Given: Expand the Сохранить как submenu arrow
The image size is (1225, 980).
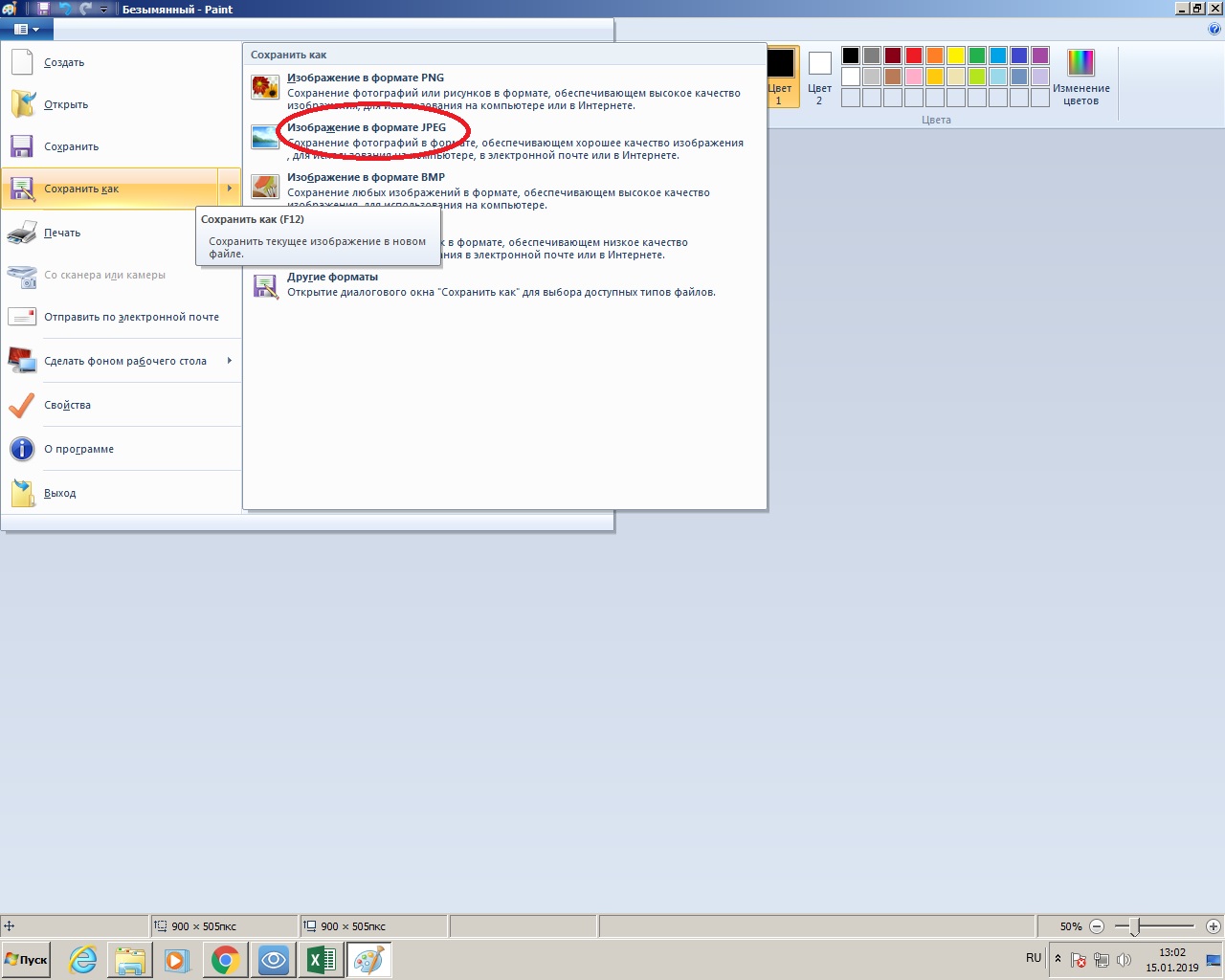Looking at the screenshot, I should pos(230,189).
